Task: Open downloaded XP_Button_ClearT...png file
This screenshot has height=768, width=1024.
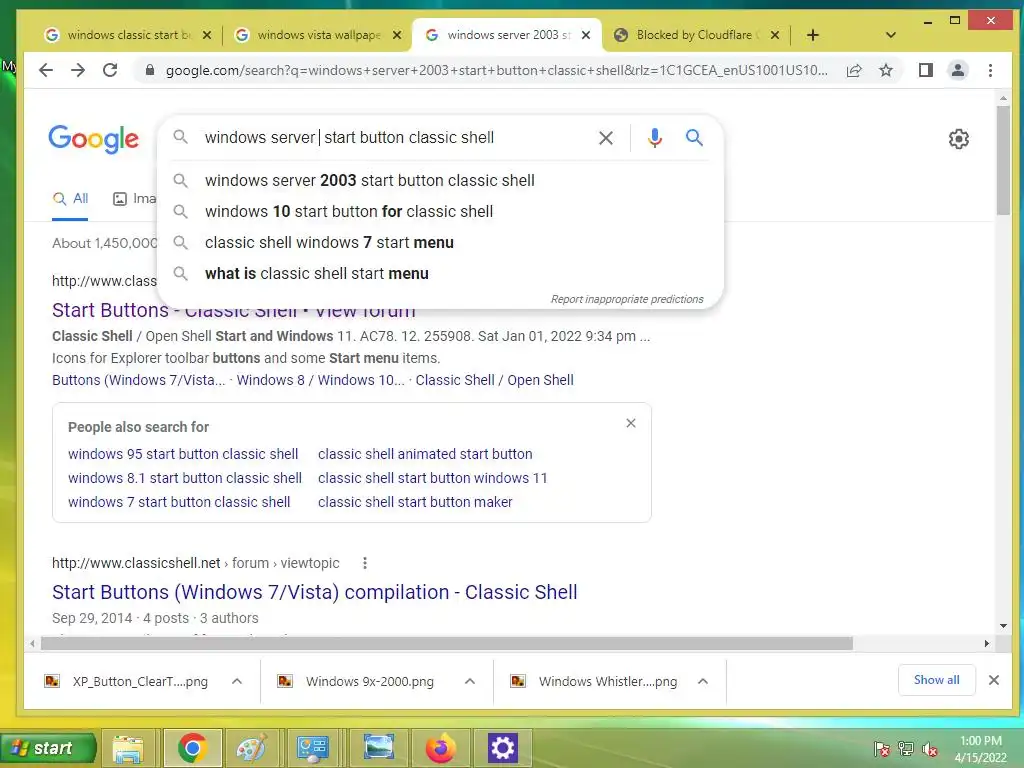Action: tap(127, 682)
